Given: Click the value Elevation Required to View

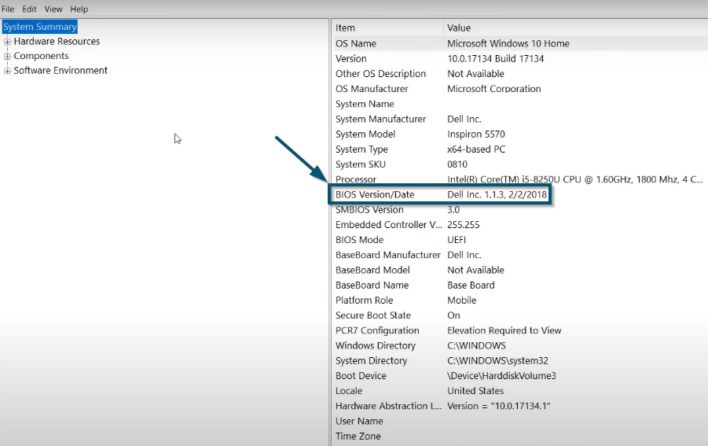Looking at the screenshot, I should point(504,330).
